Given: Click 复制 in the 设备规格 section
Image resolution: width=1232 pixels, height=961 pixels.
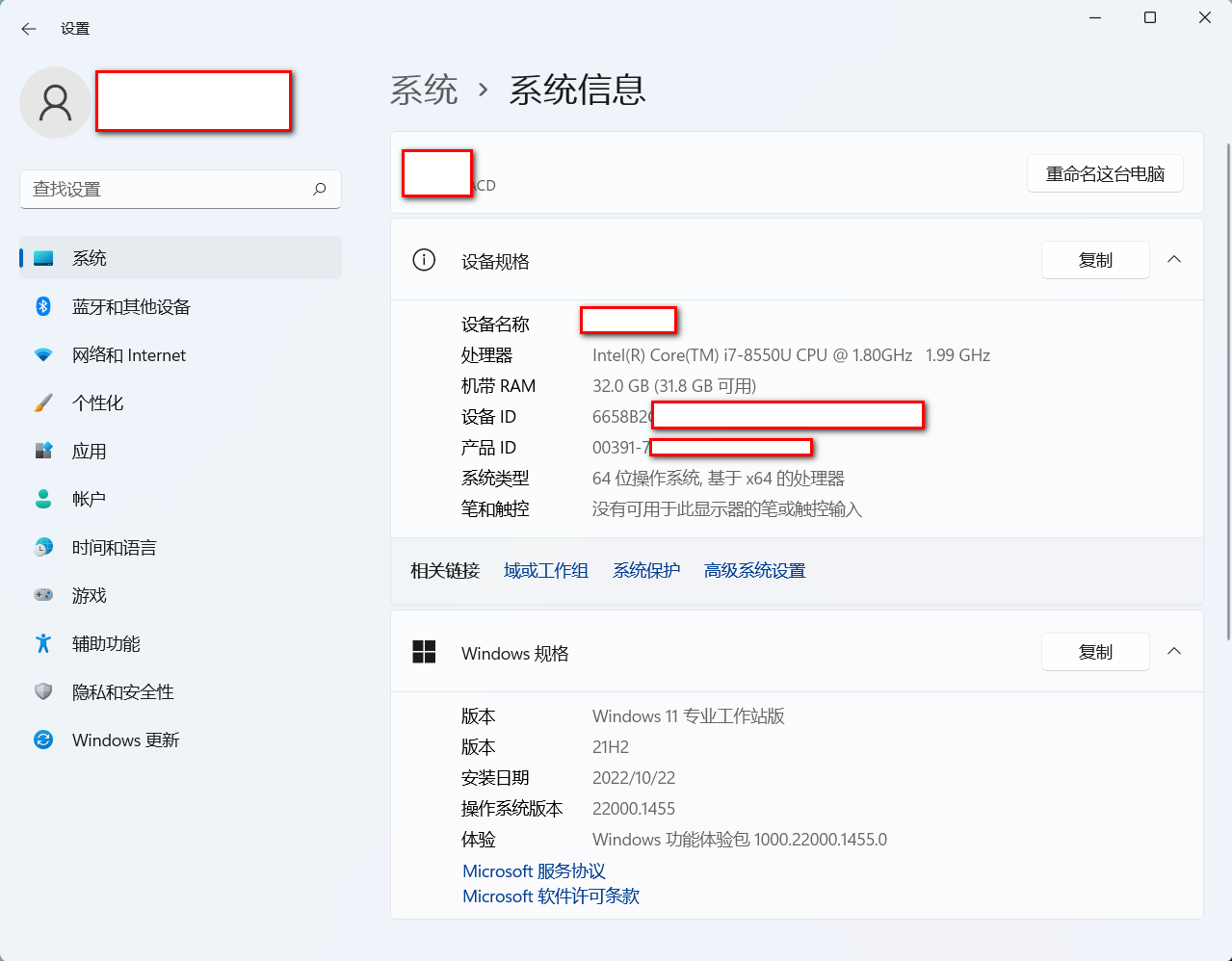Looking at the screenshot, I should click(1094, 259).
